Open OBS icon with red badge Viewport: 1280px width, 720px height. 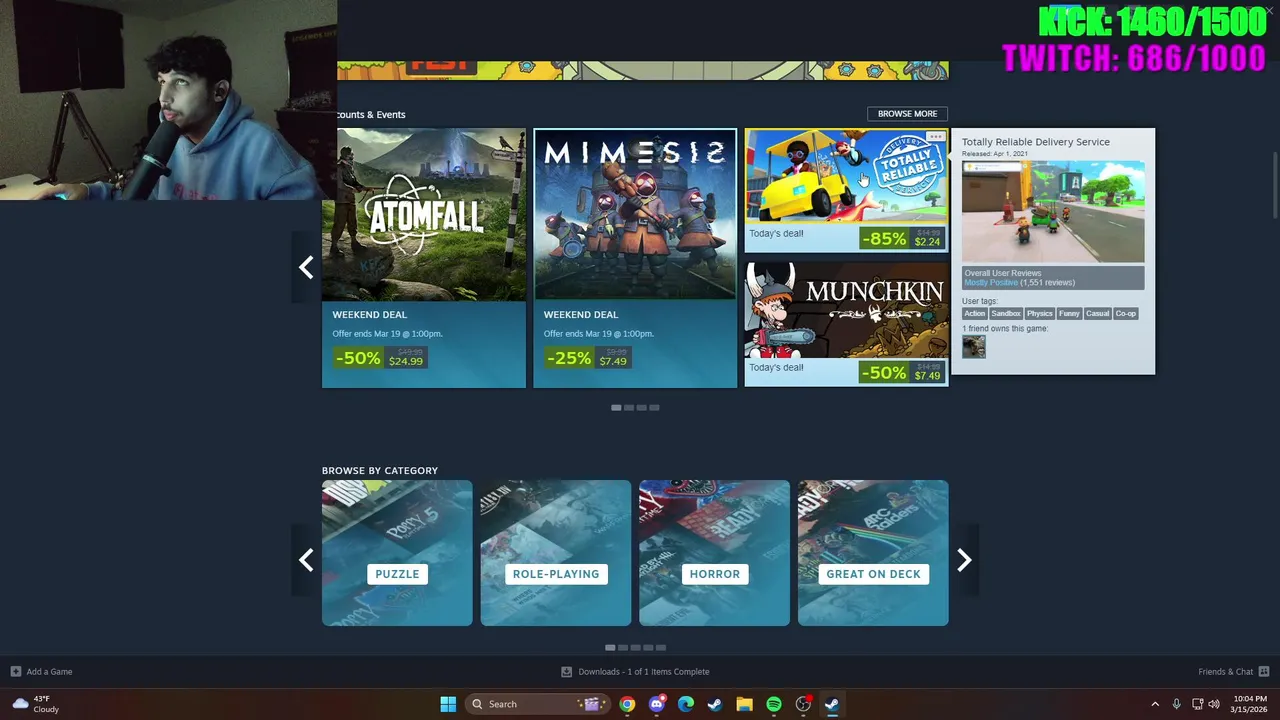point(803,704)
